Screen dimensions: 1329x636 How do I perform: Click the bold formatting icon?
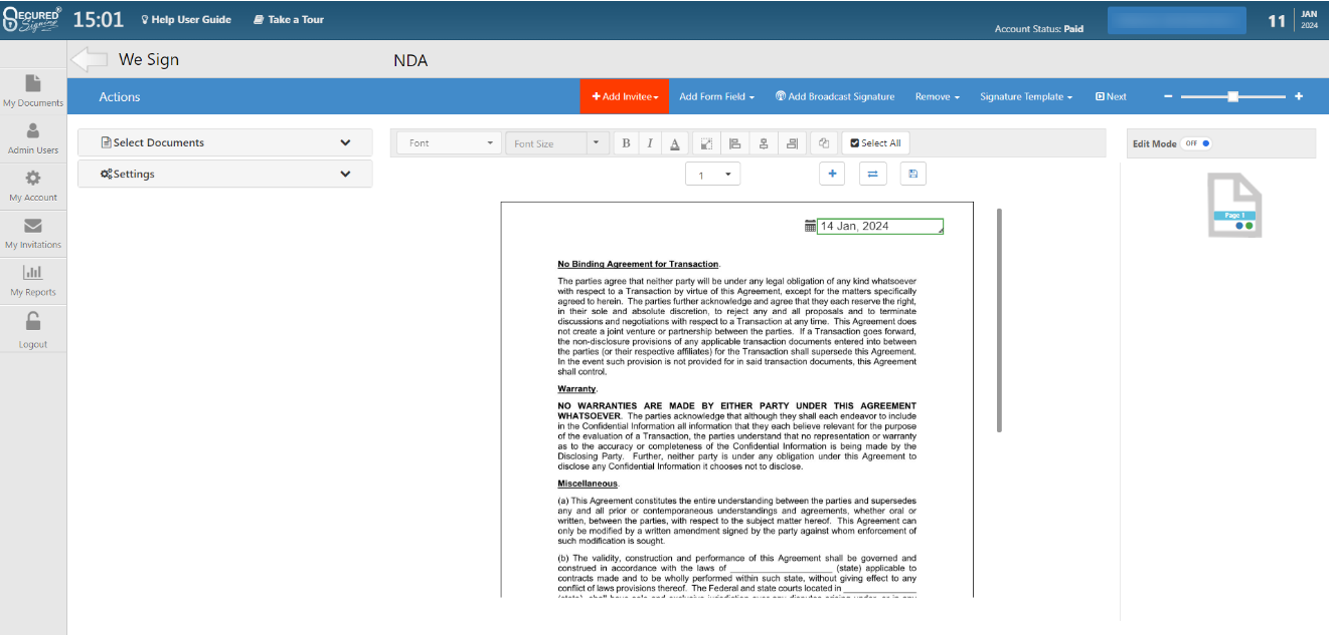point(626,144)
